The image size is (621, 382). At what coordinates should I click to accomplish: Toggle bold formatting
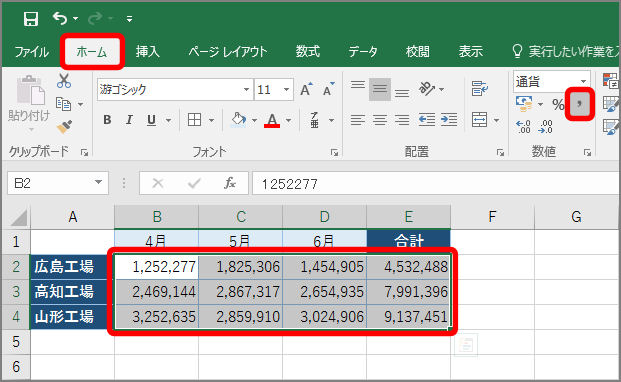click(x=107, y=120)
